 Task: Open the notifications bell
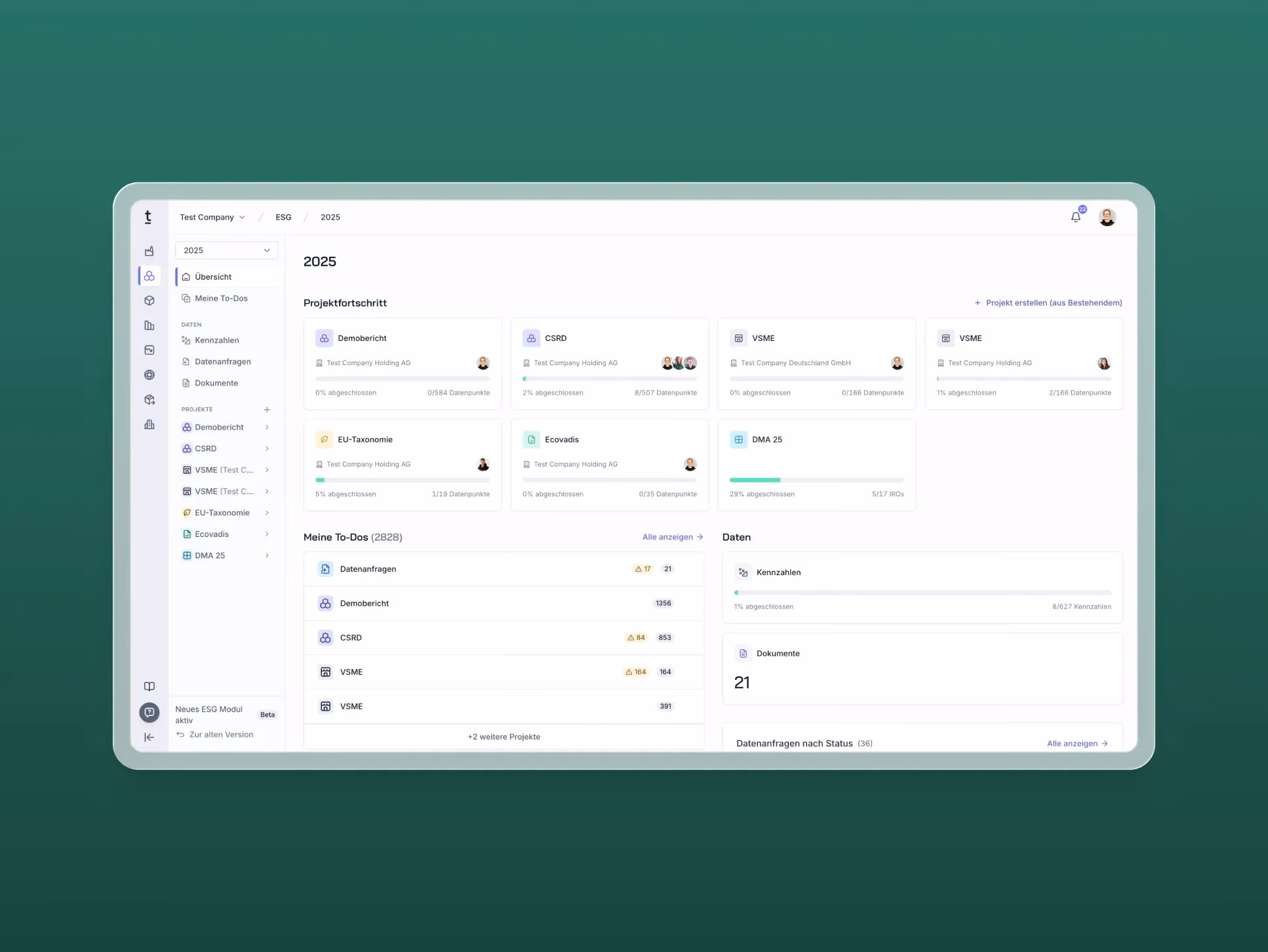coord(1075,217)
